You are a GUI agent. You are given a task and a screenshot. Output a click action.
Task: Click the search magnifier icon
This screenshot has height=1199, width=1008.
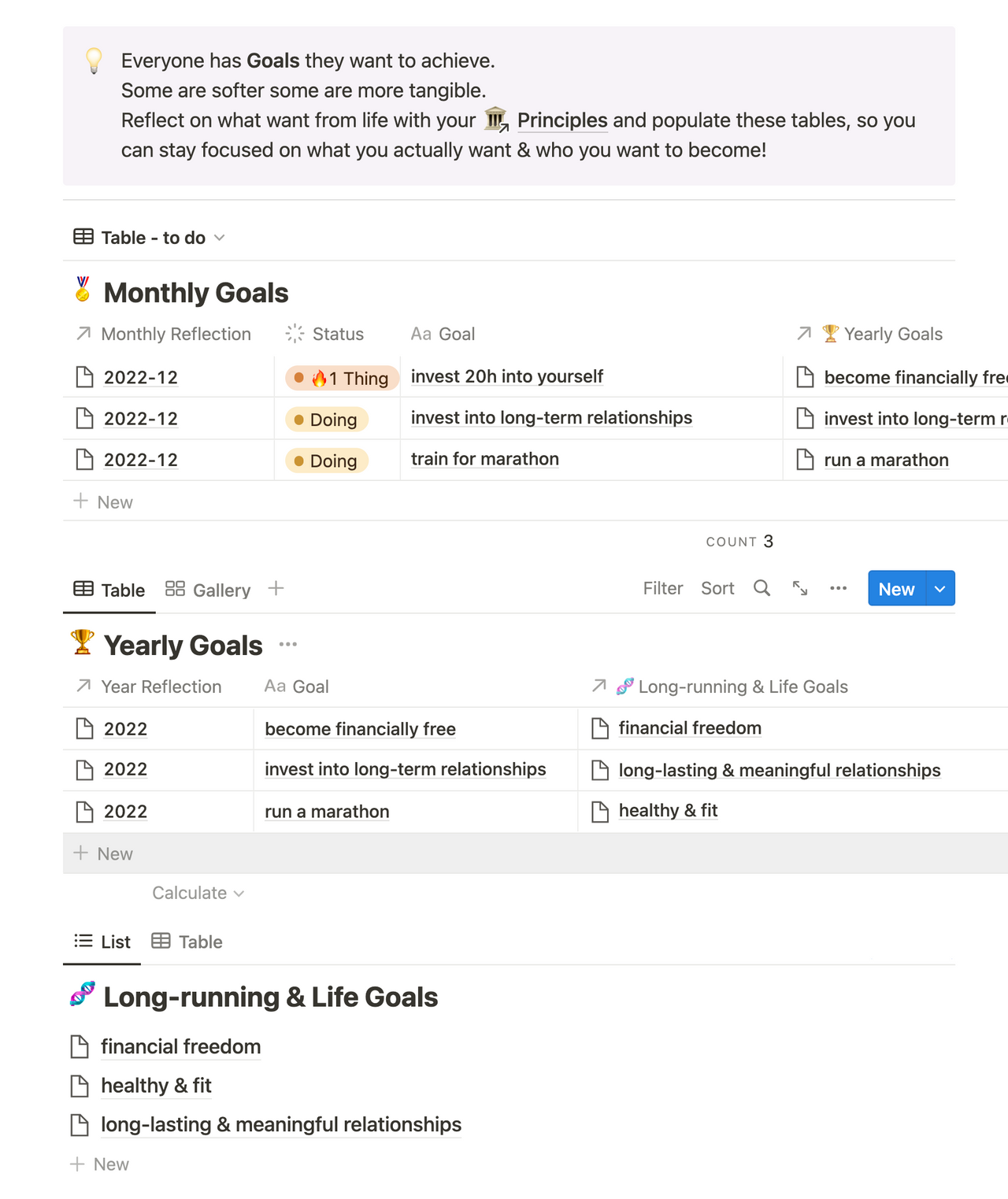pos(762,588)
